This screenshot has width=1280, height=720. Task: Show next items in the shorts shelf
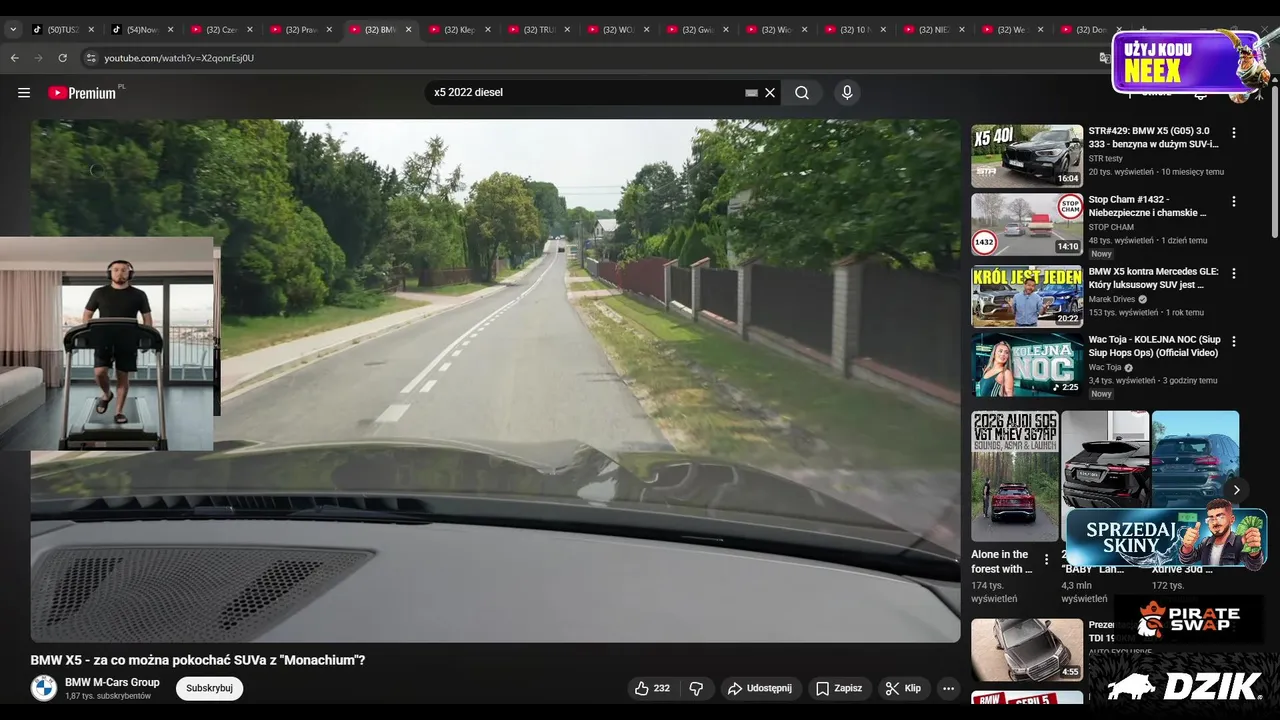pos(1236,490)
